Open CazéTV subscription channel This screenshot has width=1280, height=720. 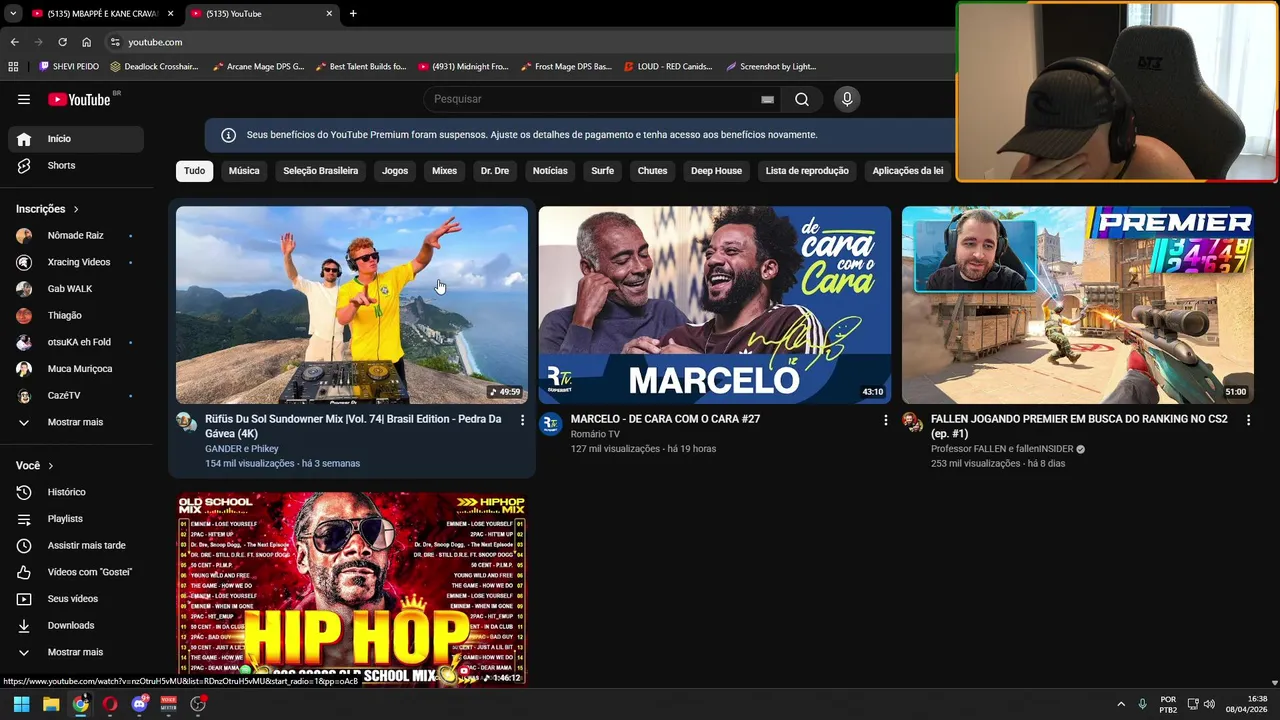pos(76,395)
